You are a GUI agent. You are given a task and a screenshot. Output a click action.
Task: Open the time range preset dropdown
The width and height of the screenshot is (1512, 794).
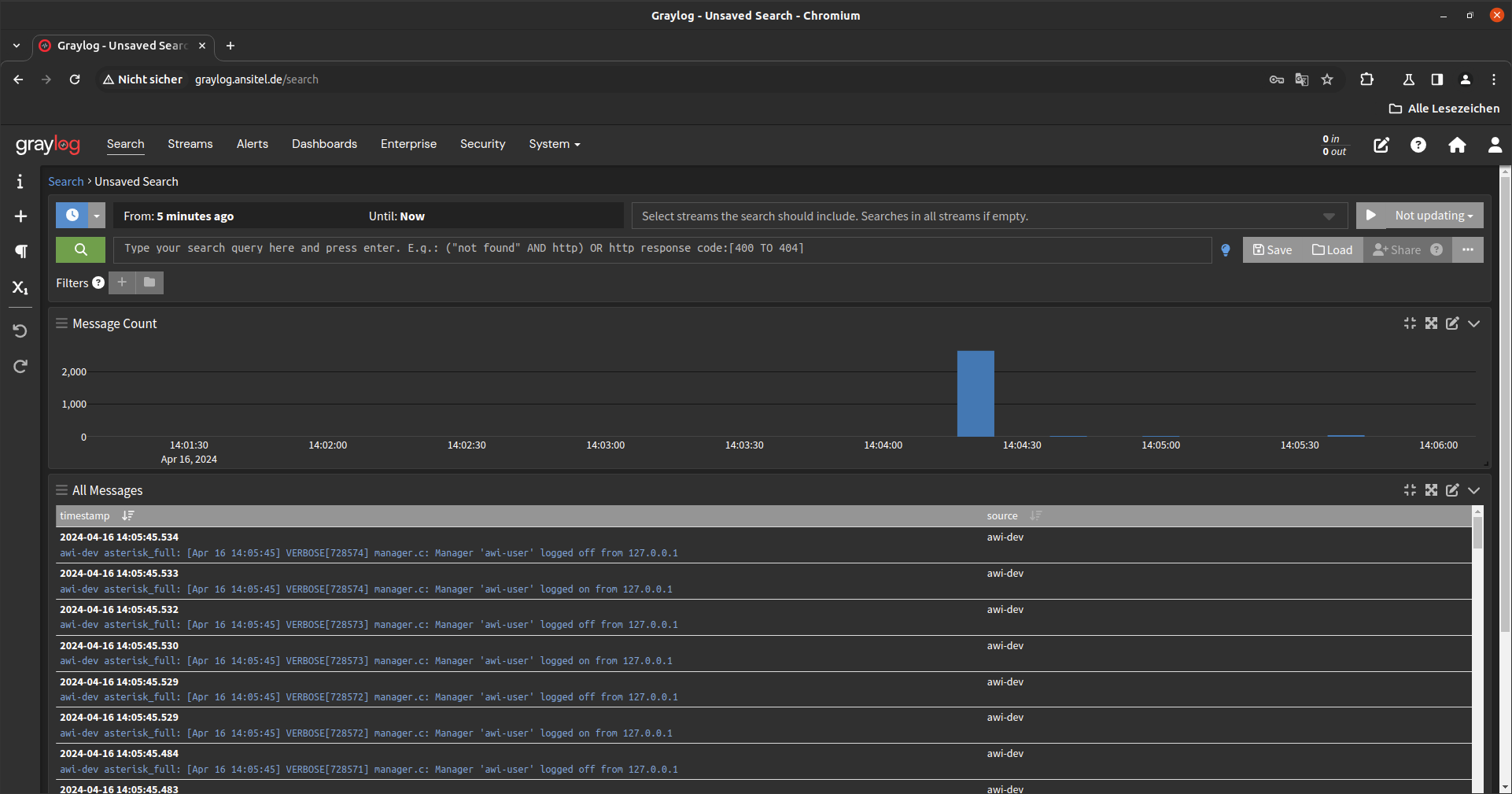click(x=97, y=215)
